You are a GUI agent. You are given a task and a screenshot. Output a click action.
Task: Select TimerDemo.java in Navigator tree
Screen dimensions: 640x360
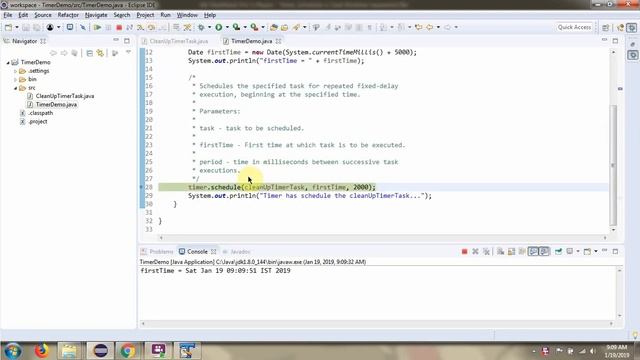tap(56, 104)
